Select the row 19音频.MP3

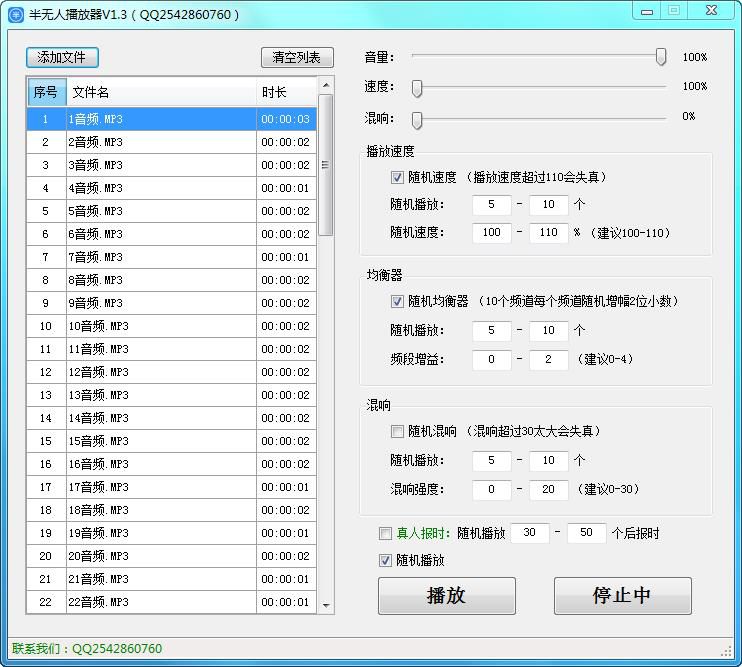[x=171, y=533]
